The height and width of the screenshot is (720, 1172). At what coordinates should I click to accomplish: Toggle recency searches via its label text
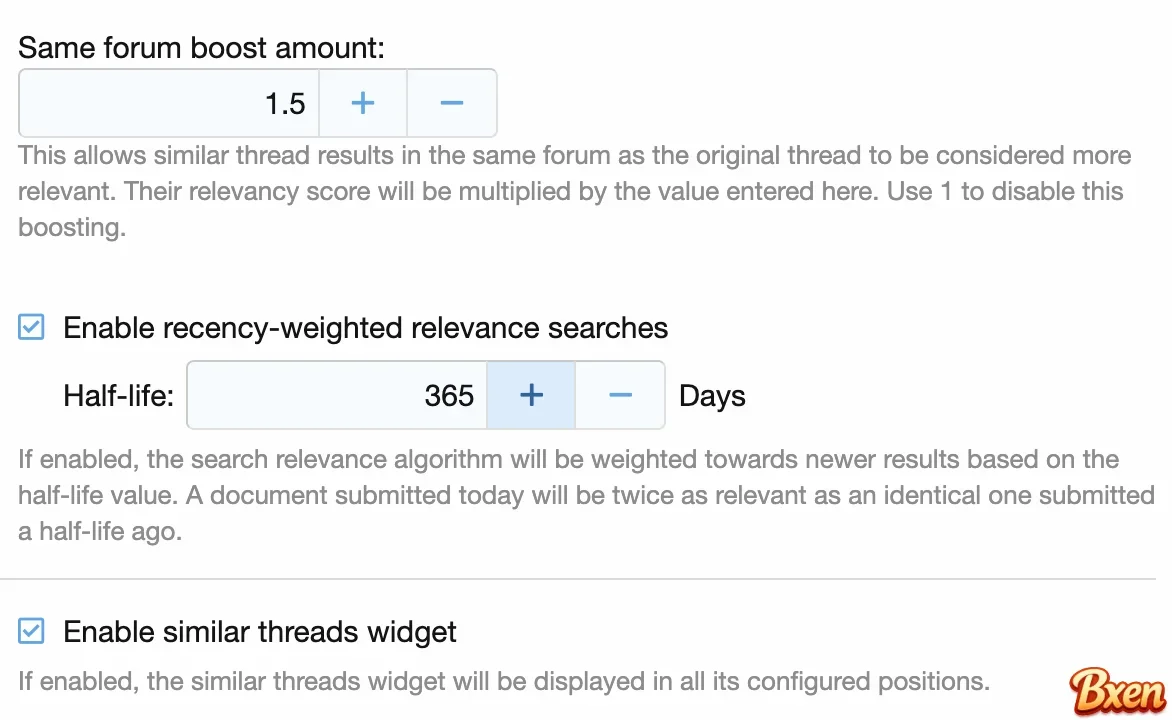point(365,327)
